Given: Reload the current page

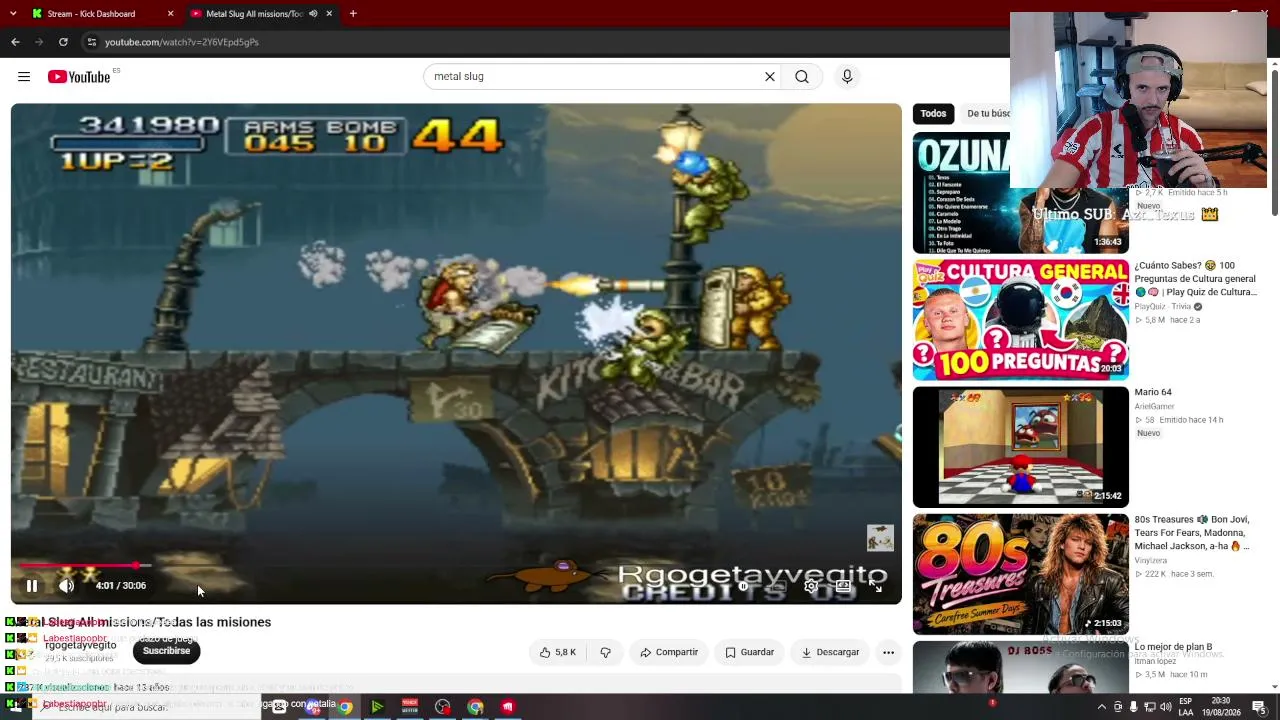Looking at the screenshot, I should point(63,42).
